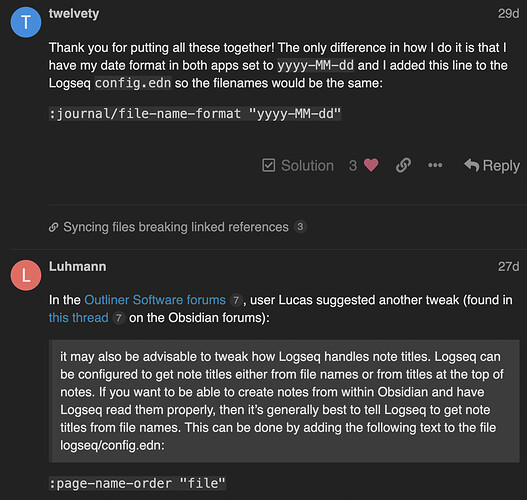Open Syncing files breaking linked references
The height and width of the screenshot is (500, 527).
click(176, 227)
